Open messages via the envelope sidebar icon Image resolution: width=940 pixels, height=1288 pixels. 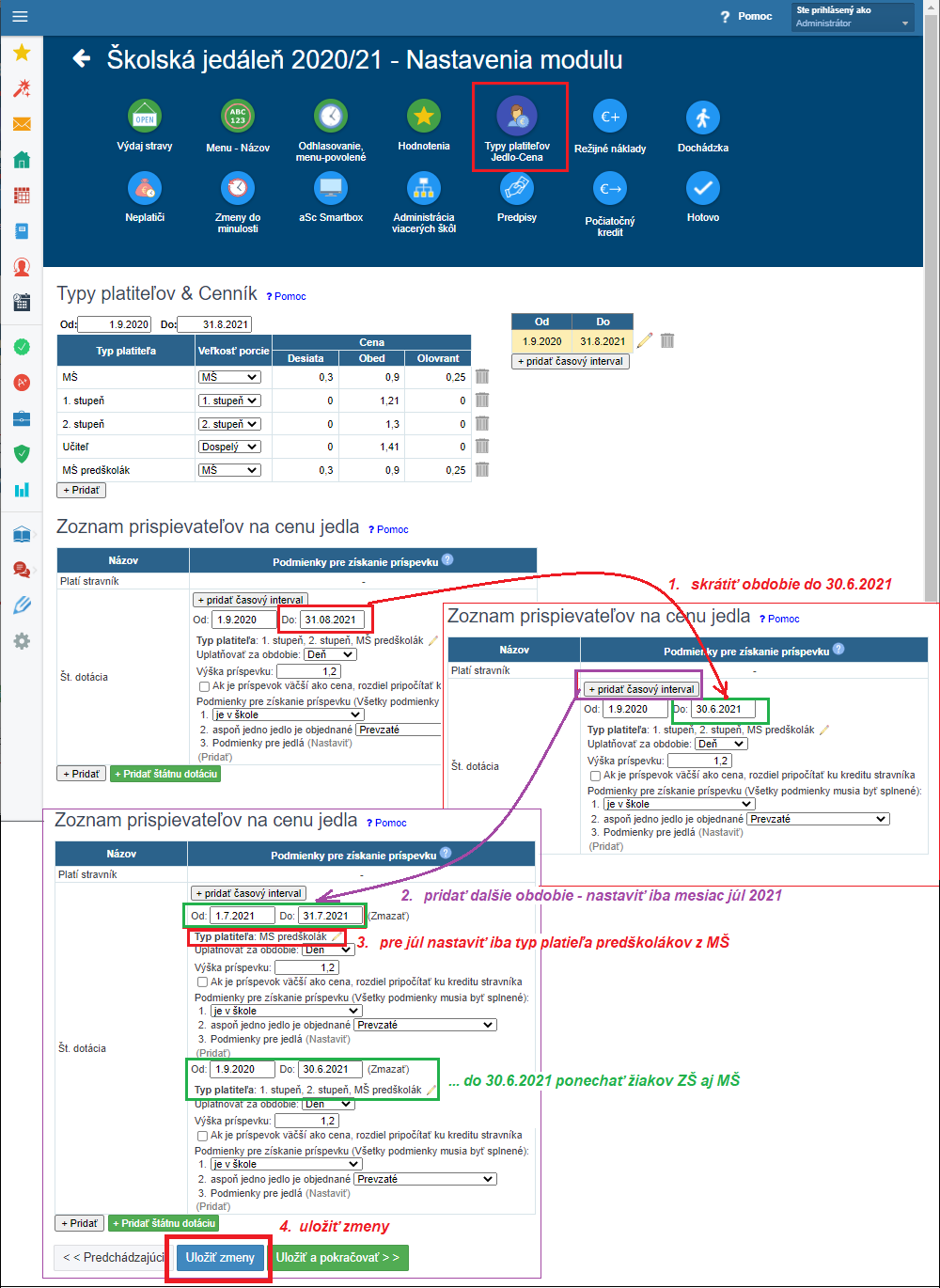pos(22,124)
